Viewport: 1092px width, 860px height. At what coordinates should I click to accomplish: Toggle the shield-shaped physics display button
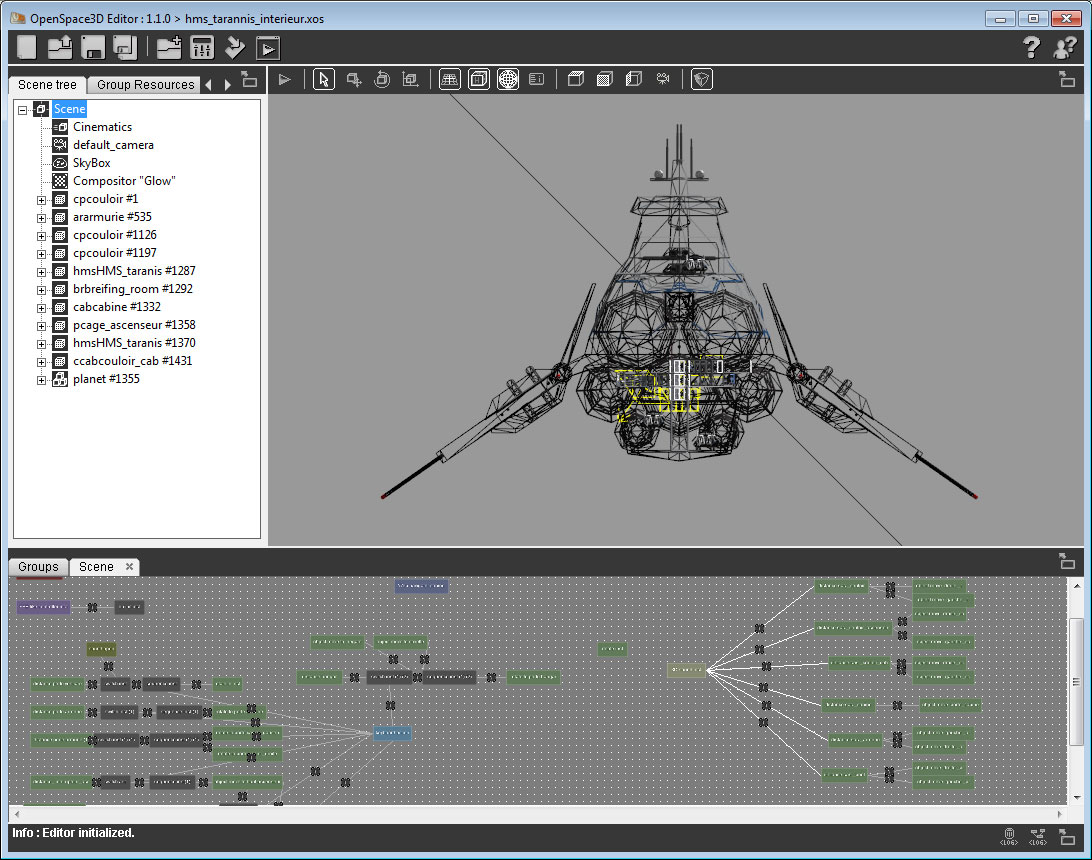[702, 79]
